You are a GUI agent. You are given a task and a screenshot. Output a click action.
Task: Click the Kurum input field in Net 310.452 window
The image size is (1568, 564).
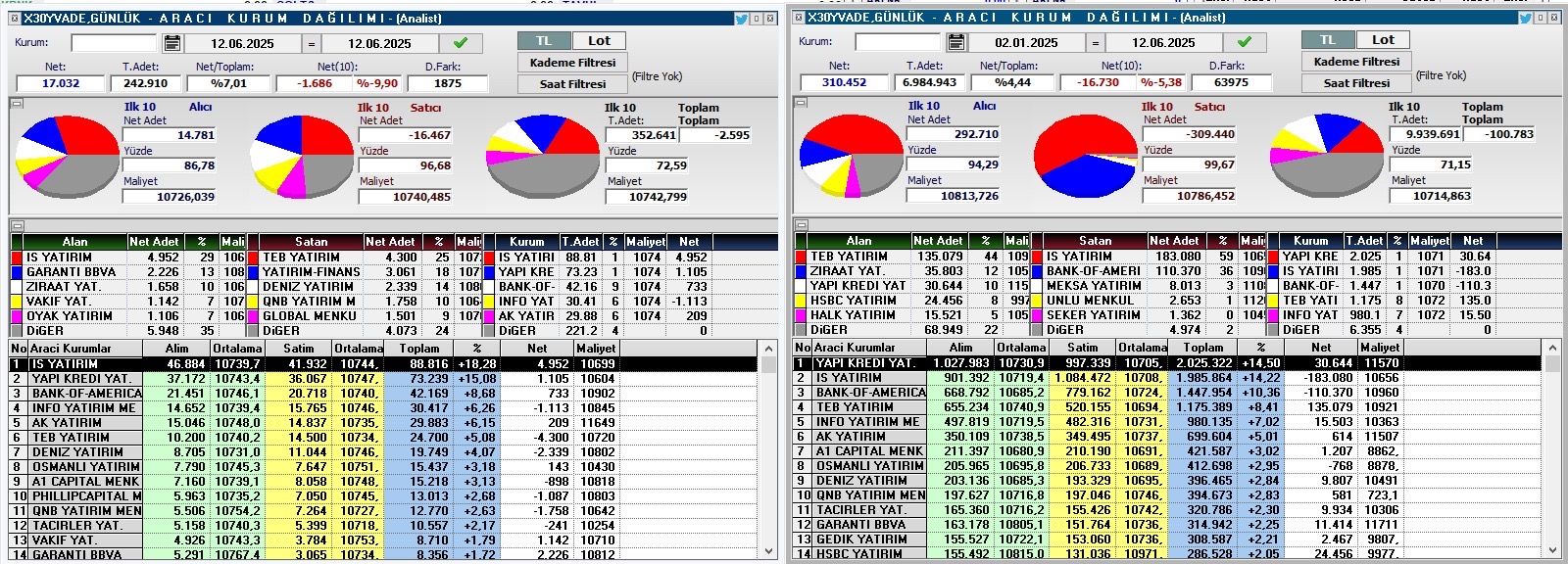point(898,42)
